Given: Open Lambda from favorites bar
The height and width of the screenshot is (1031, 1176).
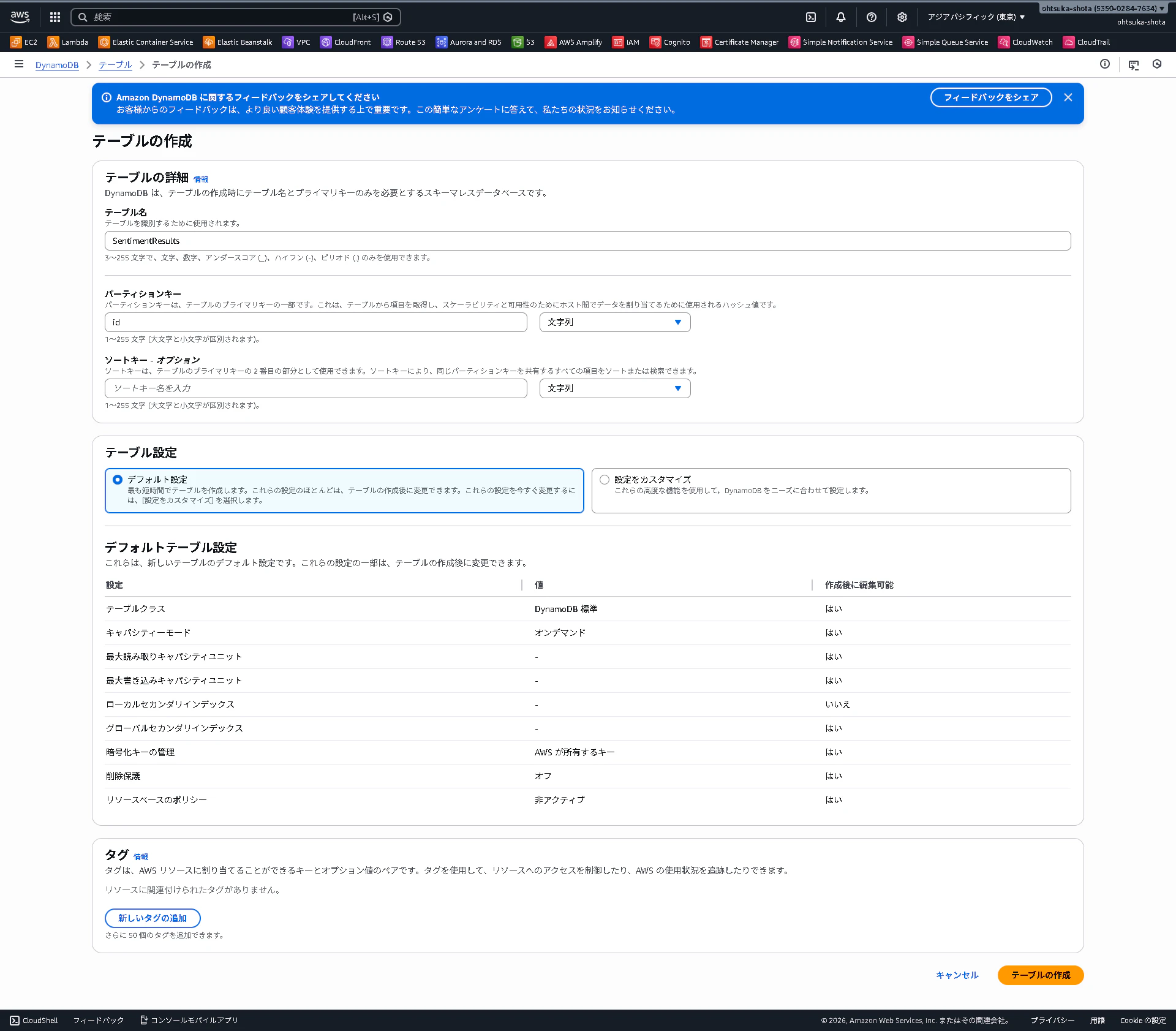Looking at the screenshot, I should coord(68,42).
